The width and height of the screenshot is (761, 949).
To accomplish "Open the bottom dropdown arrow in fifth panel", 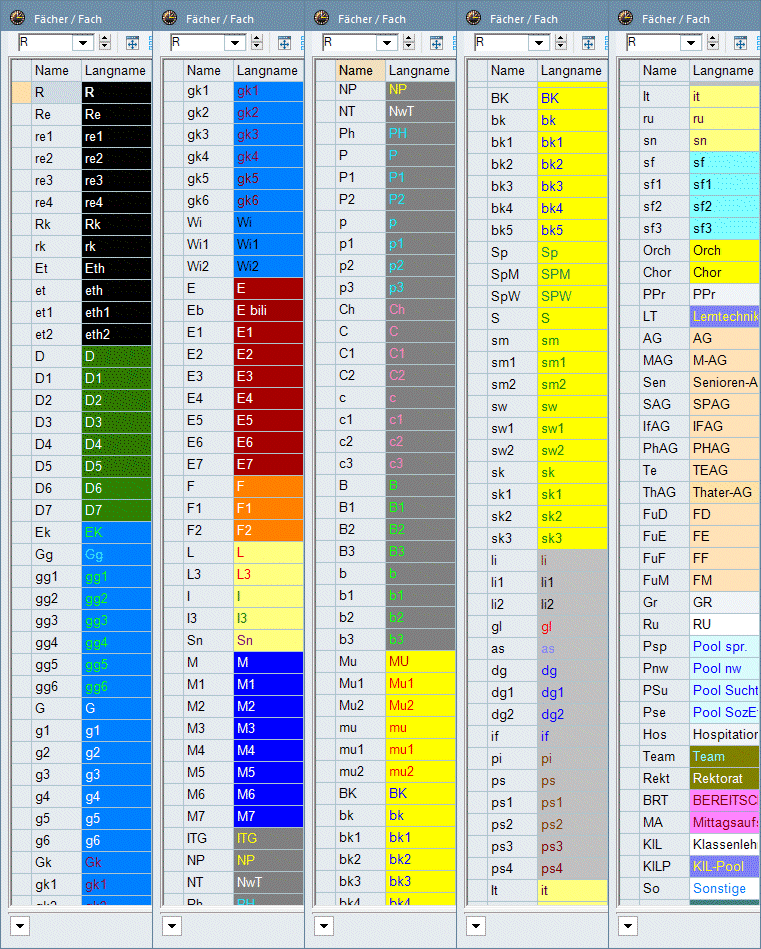I will pyautogui.click(x=627, y=925).
